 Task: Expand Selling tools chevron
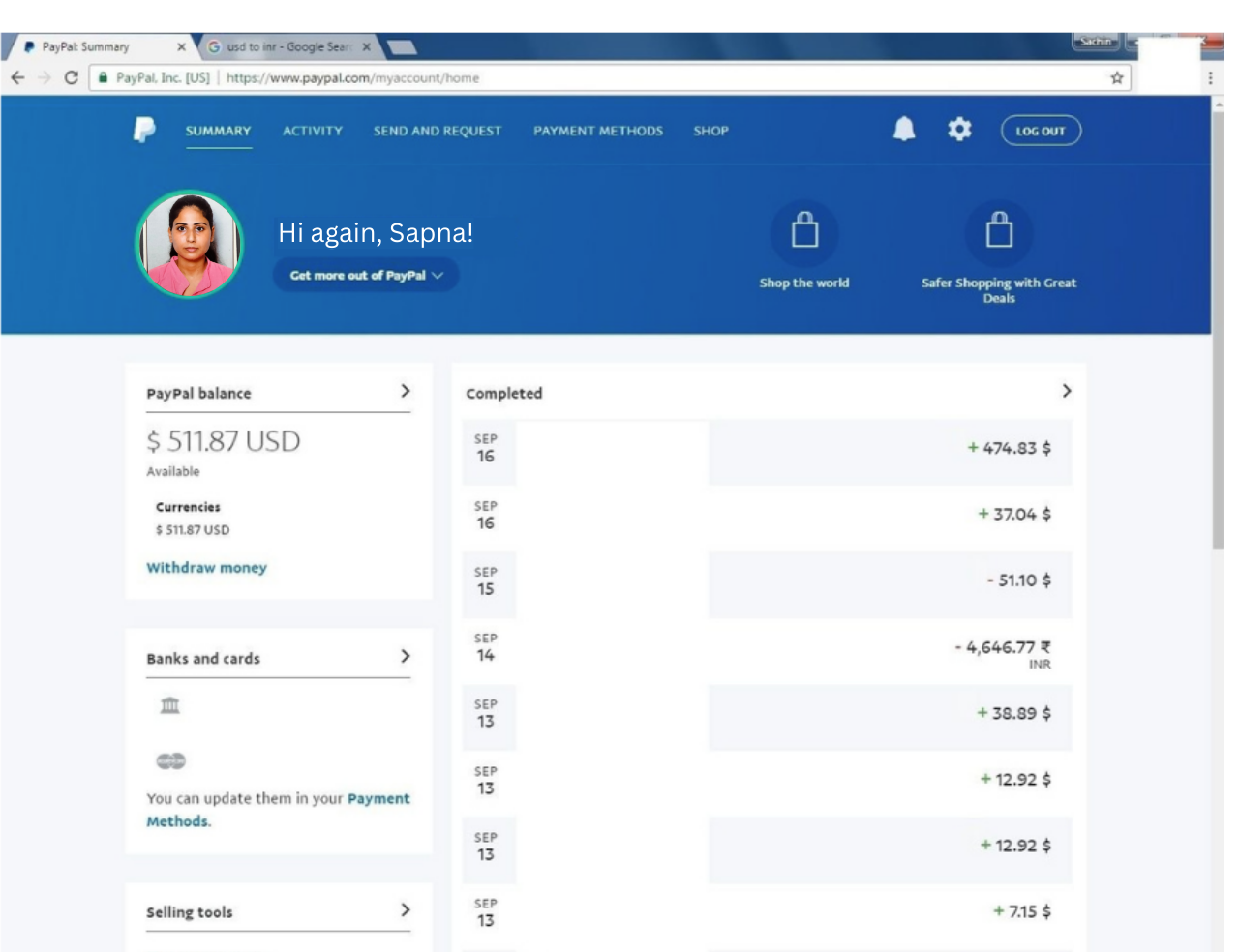(405, 909)
